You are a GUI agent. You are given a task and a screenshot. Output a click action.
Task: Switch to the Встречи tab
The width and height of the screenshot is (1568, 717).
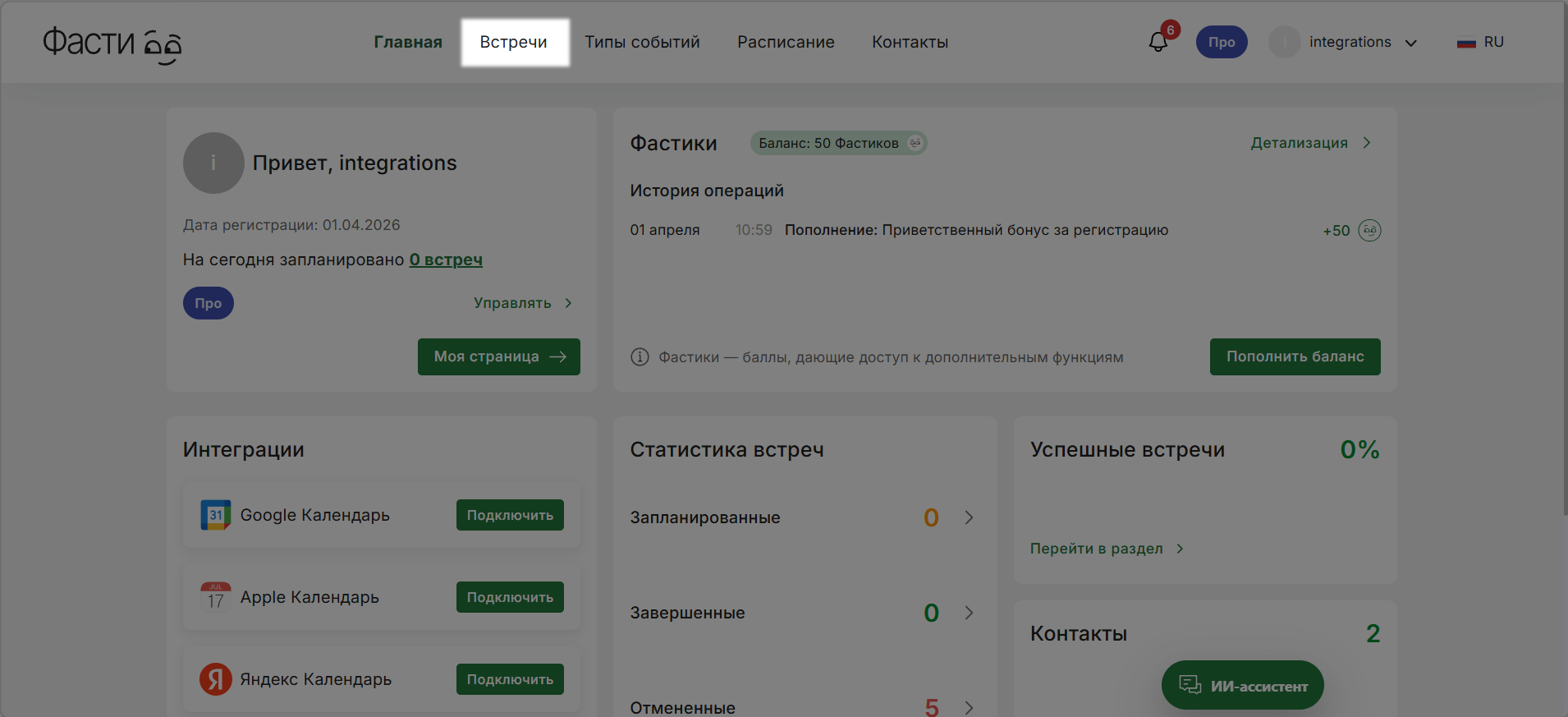pyautogui.click(x=514, y=42)
